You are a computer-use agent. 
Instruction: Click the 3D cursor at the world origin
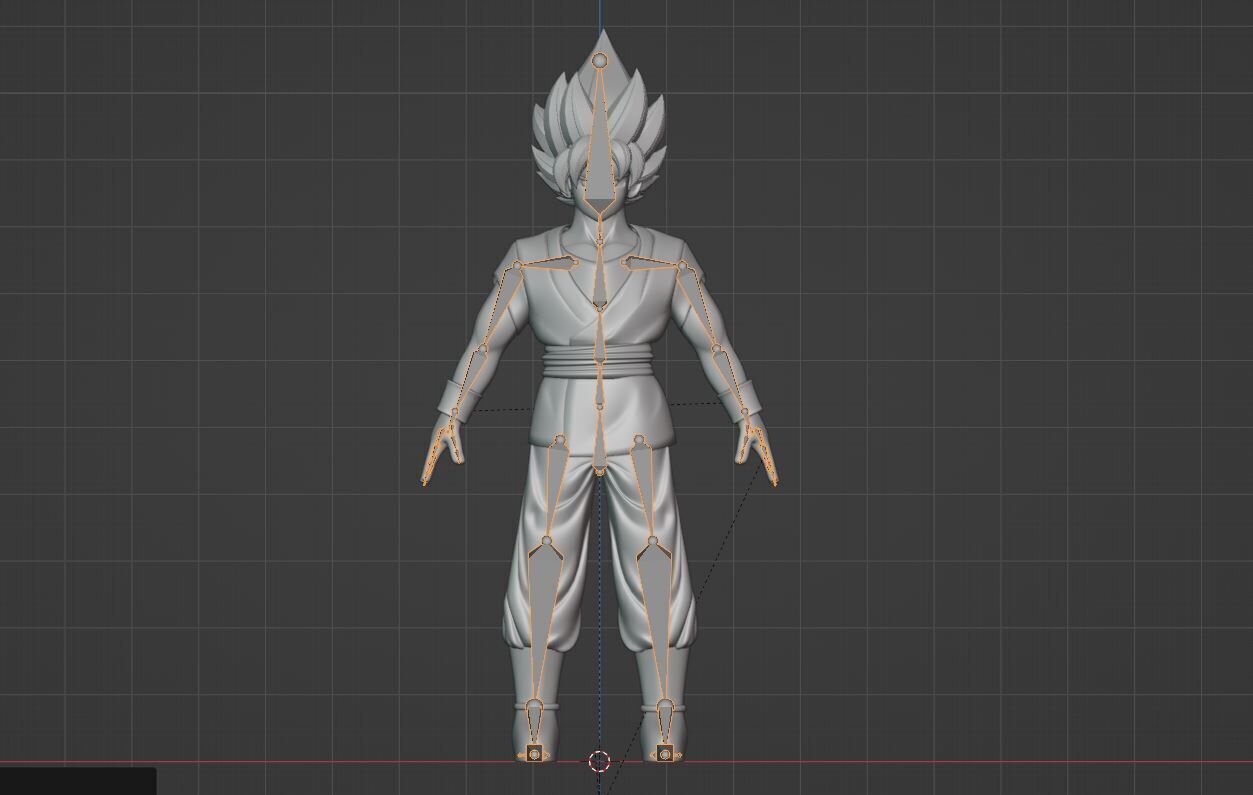(x=599, y=762)
